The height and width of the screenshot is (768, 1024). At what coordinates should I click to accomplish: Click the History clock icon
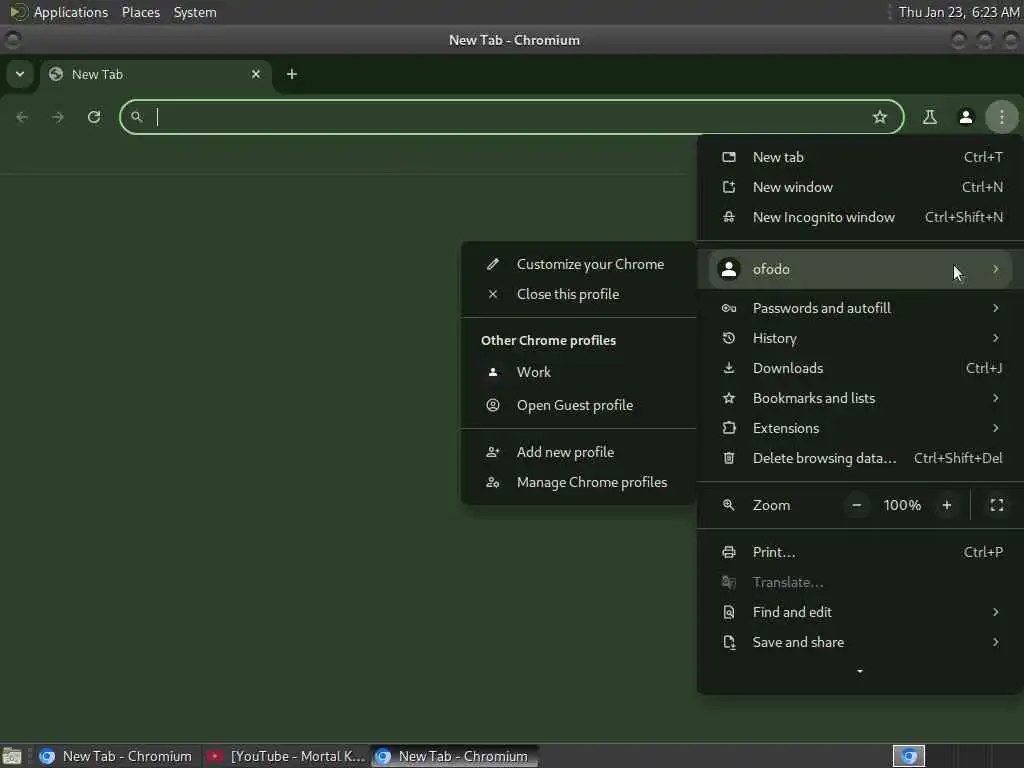point(729,338)
